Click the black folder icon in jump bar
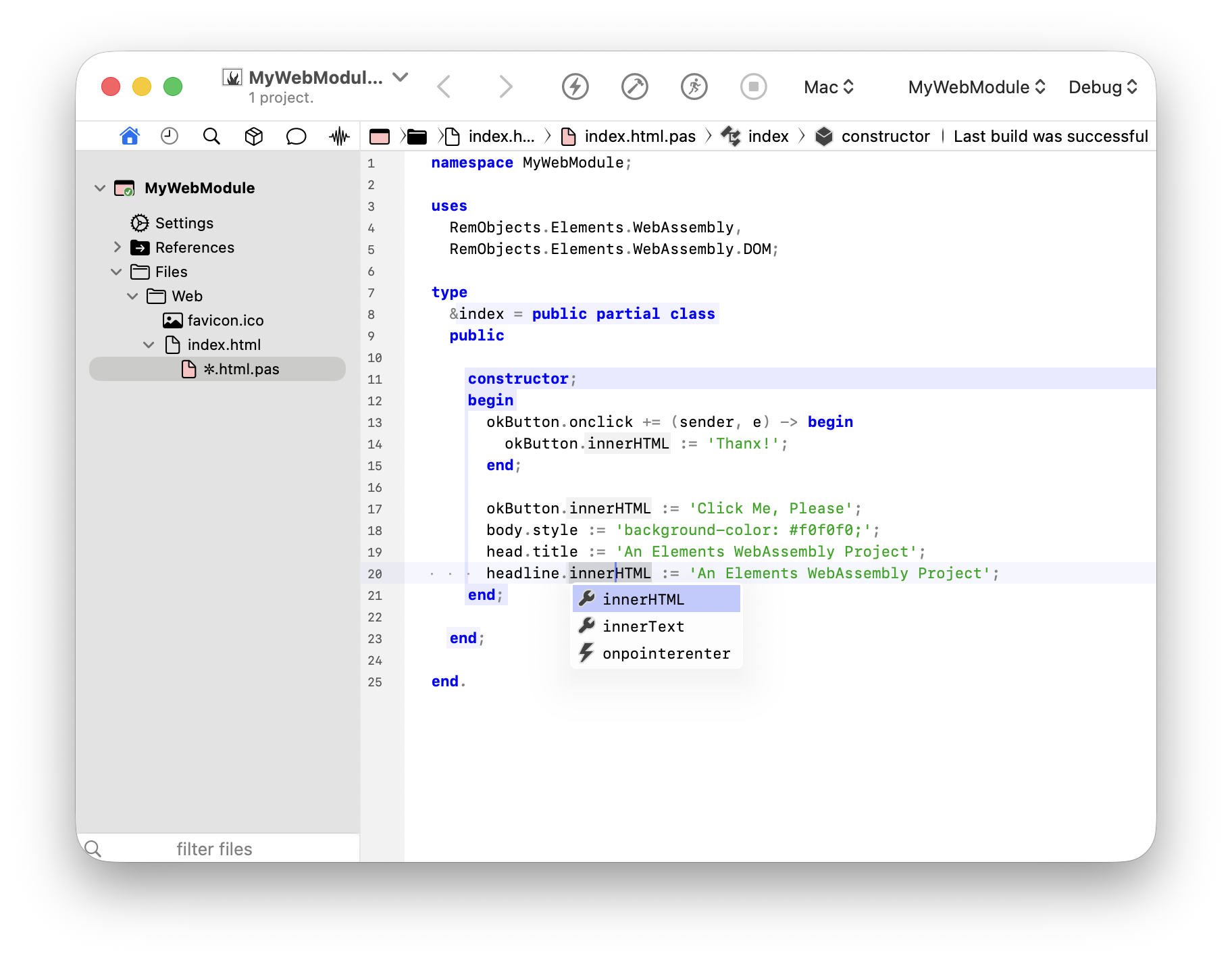This screenshot has width=1232, height=962. 417,136
